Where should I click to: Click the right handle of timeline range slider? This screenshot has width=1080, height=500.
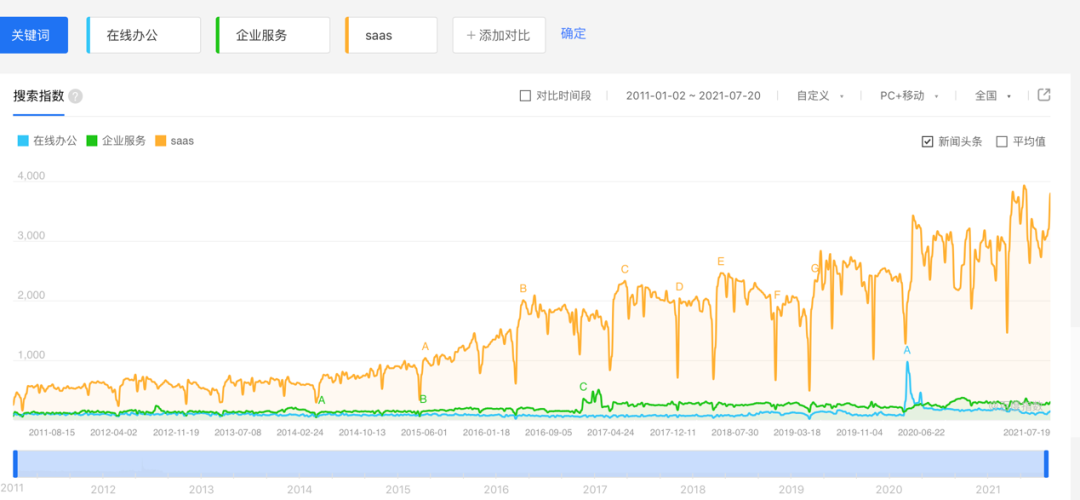tap(1046, 464)
